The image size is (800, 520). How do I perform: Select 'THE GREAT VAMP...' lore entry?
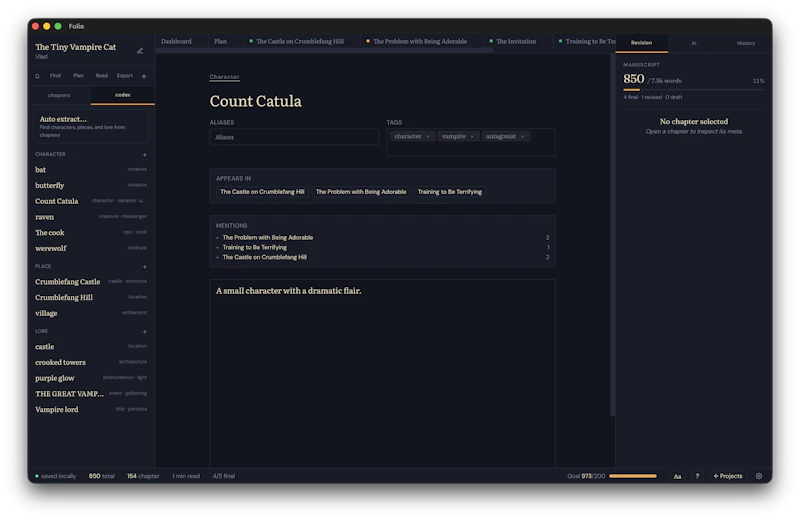tap(91, 394)
